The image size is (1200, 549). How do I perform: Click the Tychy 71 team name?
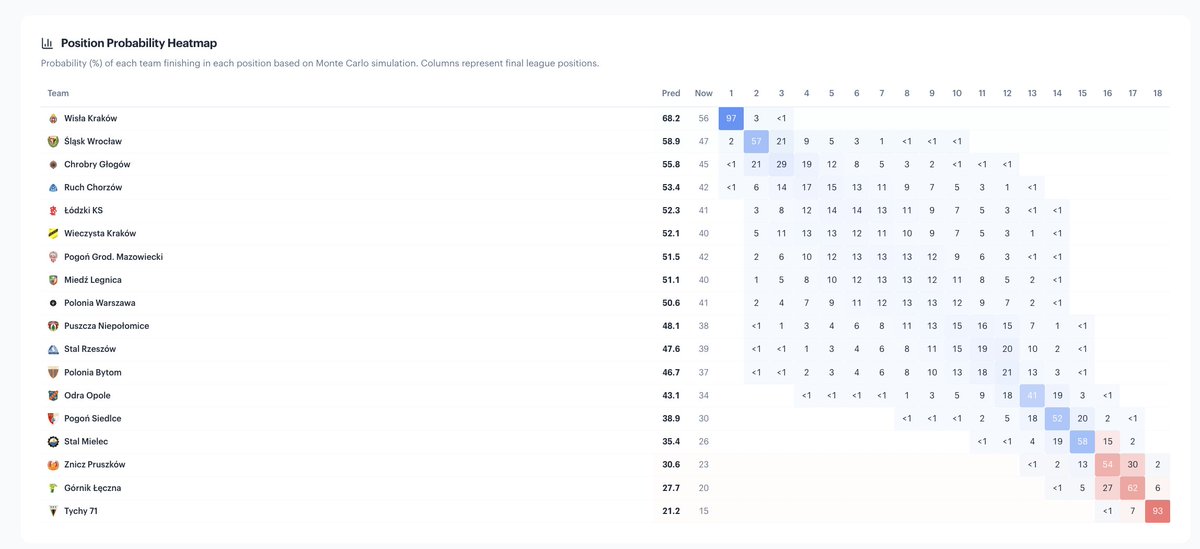[81, 511]
